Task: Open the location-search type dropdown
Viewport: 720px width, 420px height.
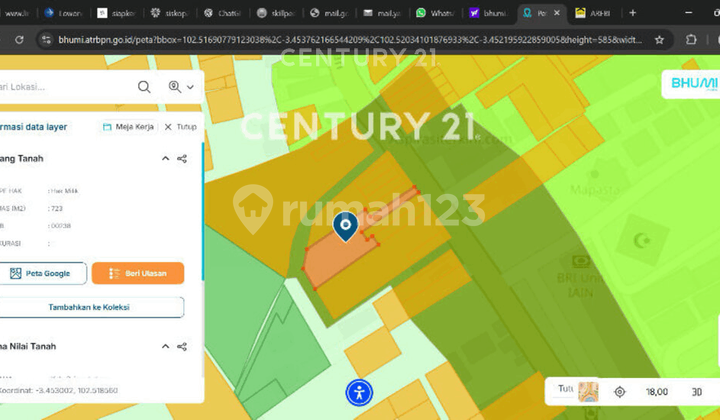Action: [181, 86]
